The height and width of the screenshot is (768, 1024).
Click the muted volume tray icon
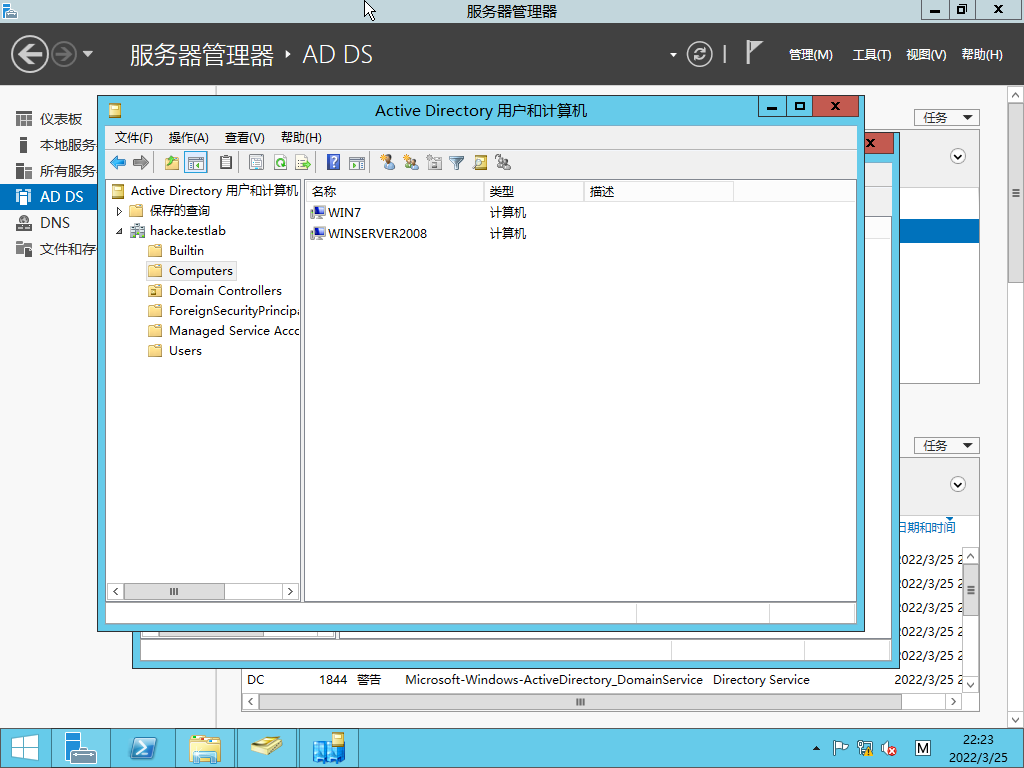[x=889, y=748]
